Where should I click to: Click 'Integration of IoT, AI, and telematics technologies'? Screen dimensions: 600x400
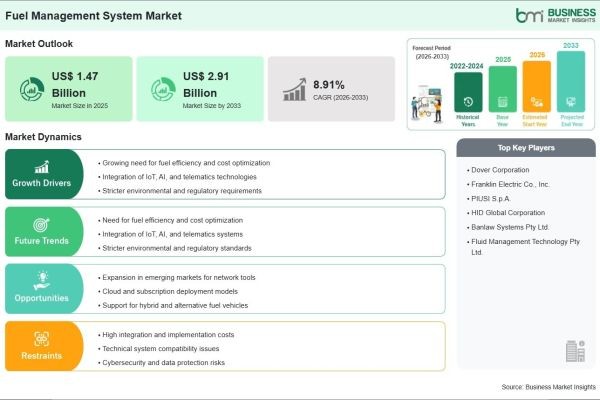pos(177,177)
